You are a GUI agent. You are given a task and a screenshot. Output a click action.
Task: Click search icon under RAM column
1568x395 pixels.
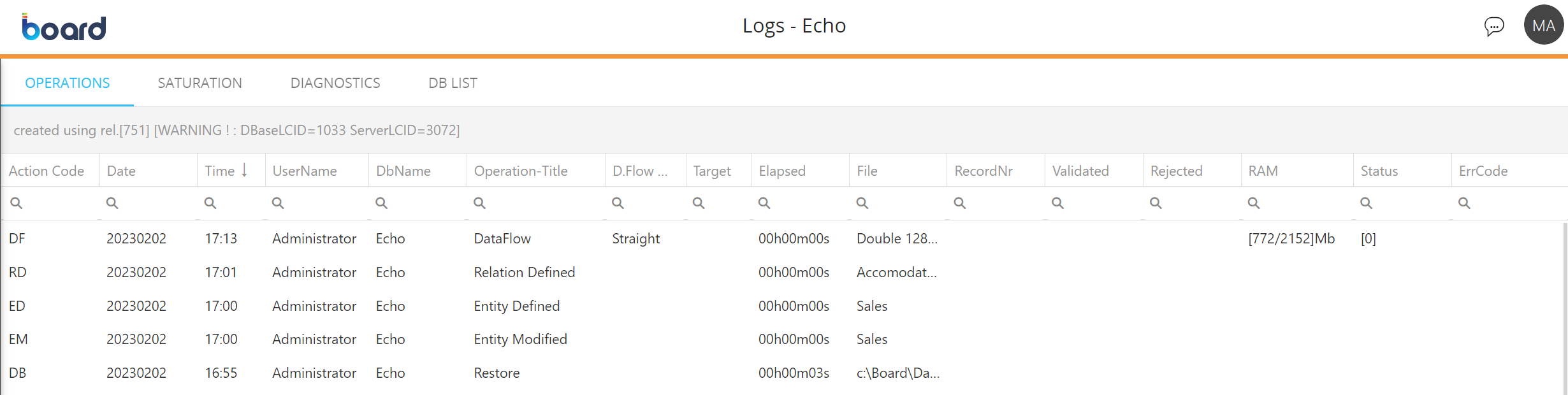(x=1253, y=203)
